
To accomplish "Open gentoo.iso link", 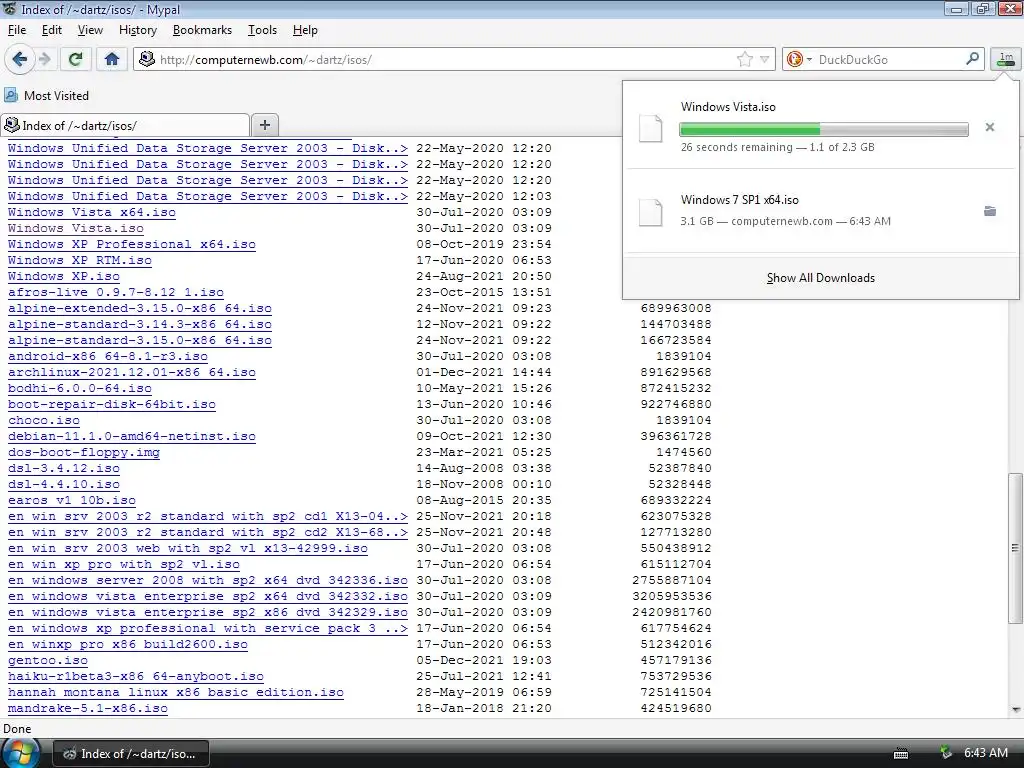I will coord(48,660).
